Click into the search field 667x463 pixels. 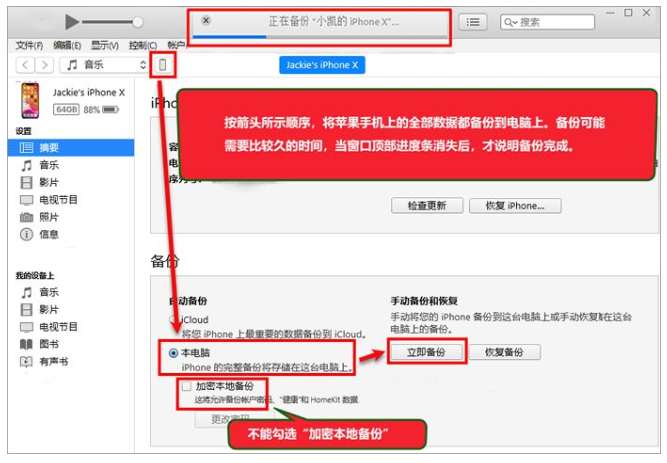(x=547, y=22)
